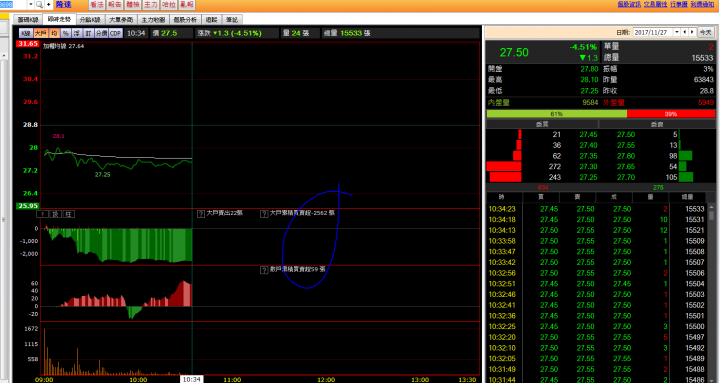The height and width of the screenshot is (383, 720).
Task: Toggle the % percentage display button
Action: (x=66, y=33)
